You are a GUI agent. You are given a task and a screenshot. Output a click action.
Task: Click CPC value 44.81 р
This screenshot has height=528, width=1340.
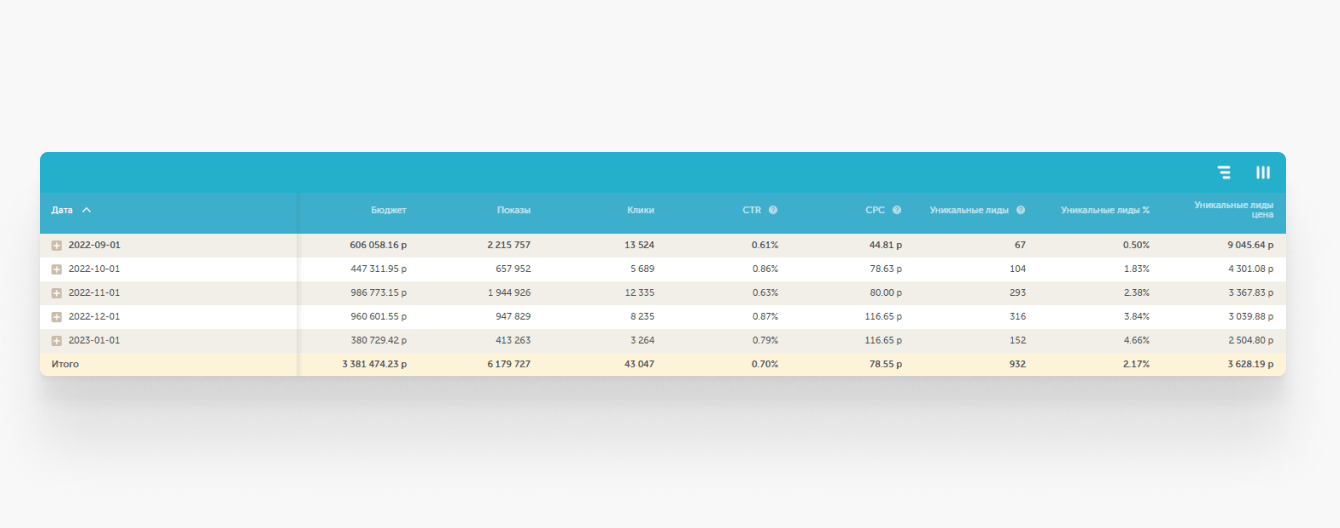pyautogui.click(x=886, y=245)
